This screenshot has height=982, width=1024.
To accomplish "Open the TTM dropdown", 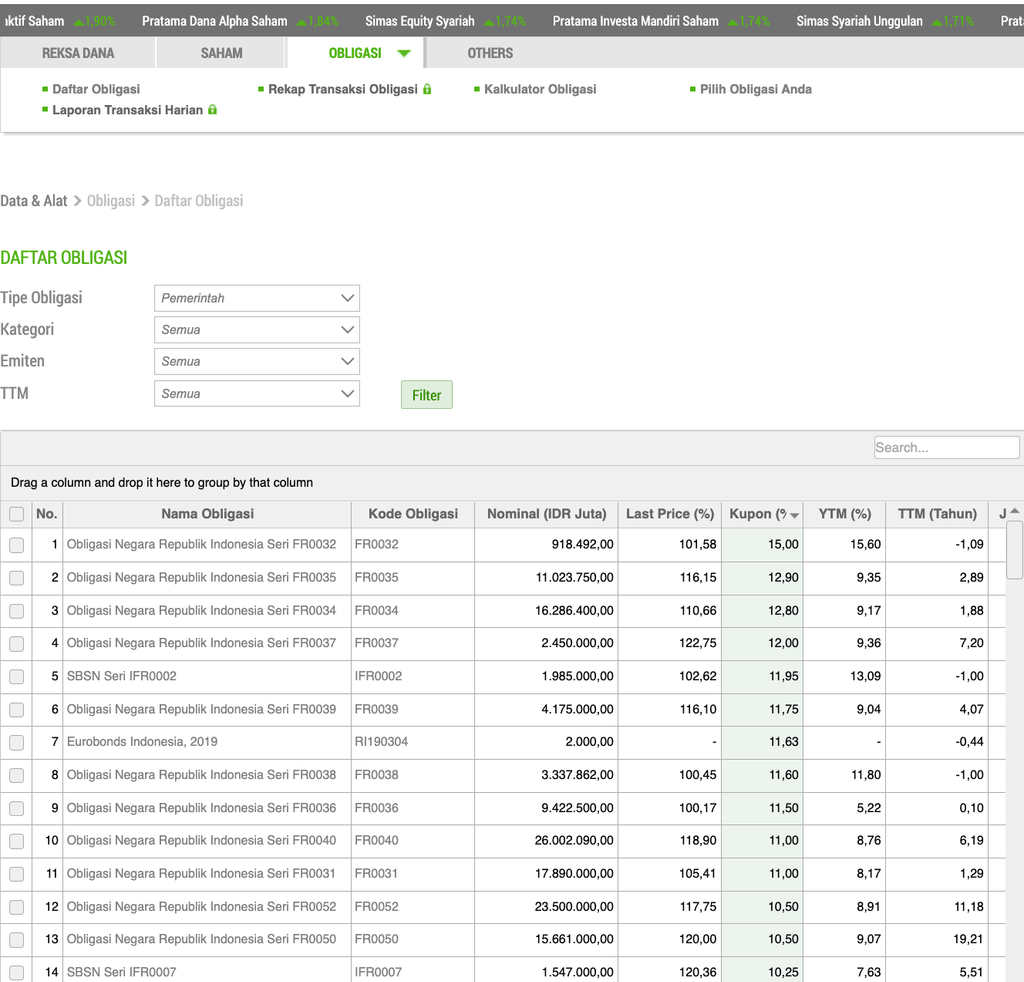I will [257, 394].
